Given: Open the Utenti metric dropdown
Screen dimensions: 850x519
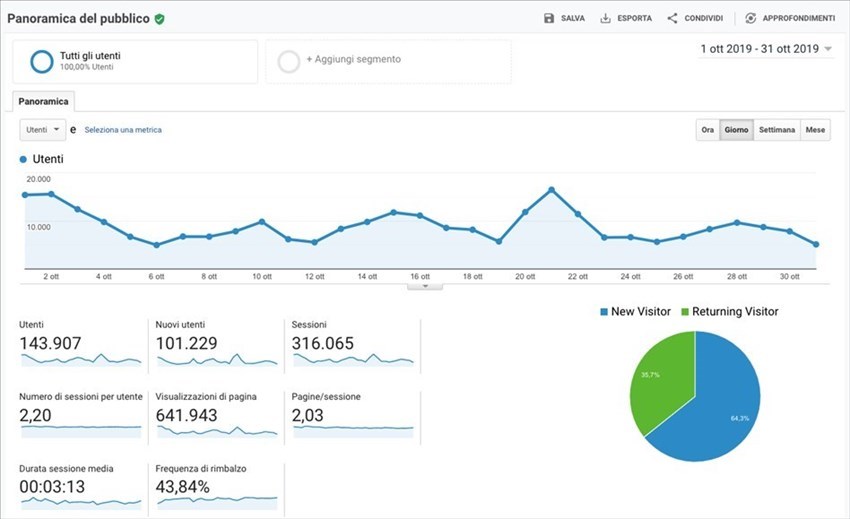Looking at the screenshot, I should [43, 130].
